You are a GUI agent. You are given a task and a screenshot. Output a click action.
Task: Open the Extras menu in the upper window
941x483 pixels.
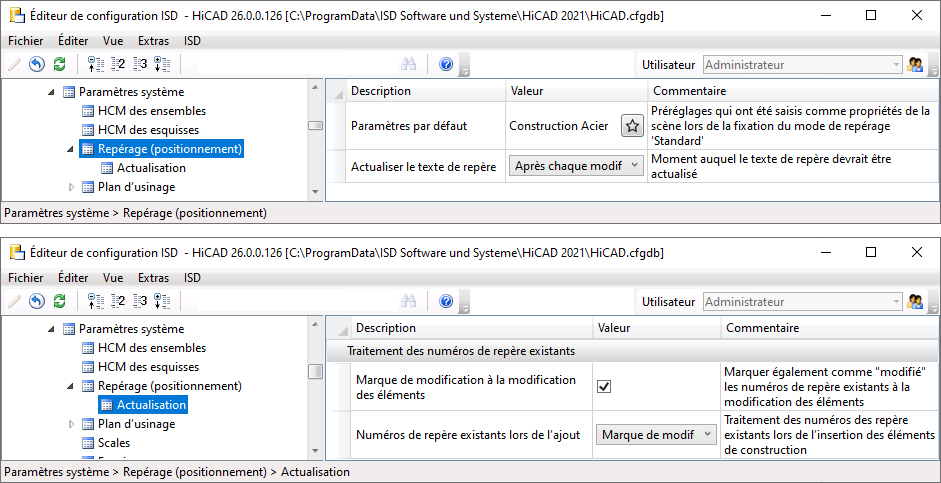[x=153, y=41]
